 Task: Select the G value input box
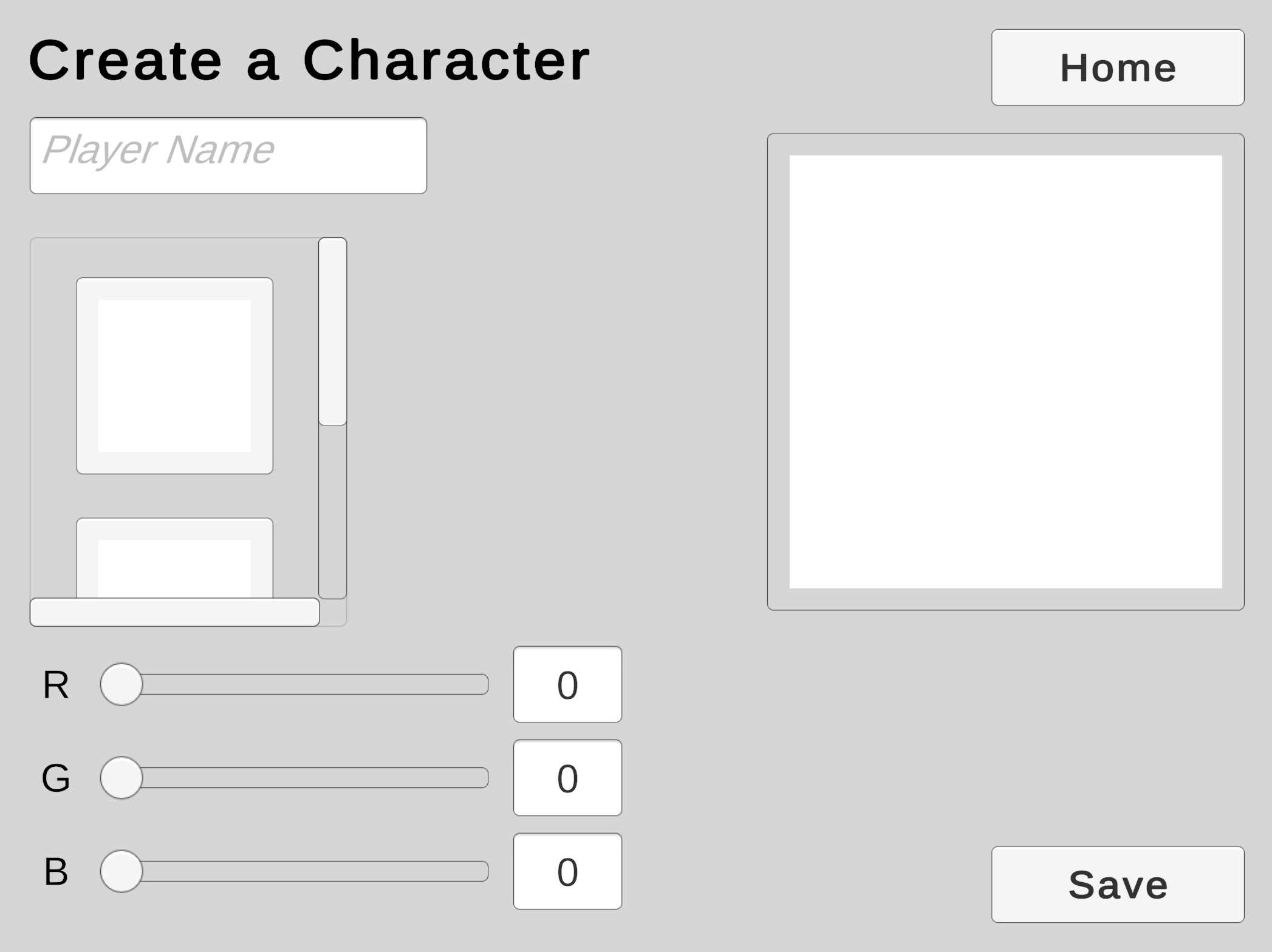click(567, 778)
